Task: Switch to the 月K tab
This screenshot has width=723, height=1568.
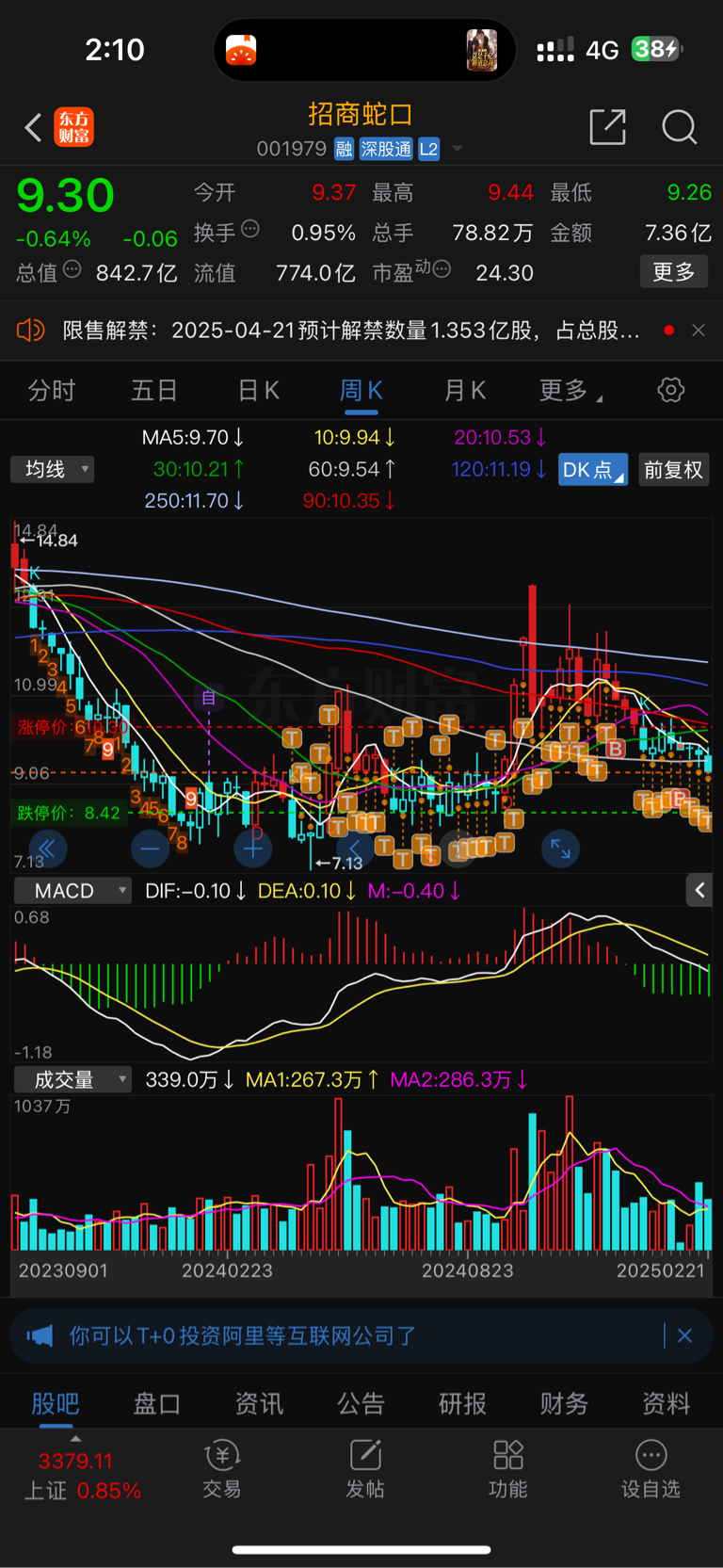Action: 465,391
